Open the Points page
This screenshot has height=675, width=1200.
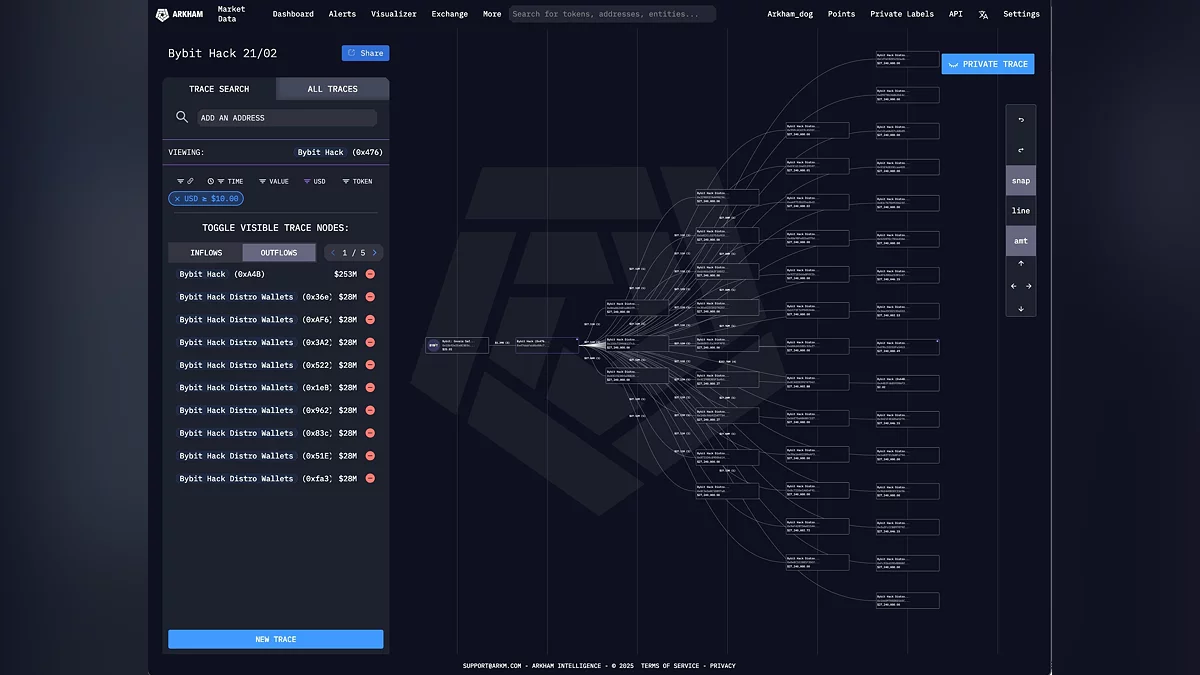click(841, 14)
